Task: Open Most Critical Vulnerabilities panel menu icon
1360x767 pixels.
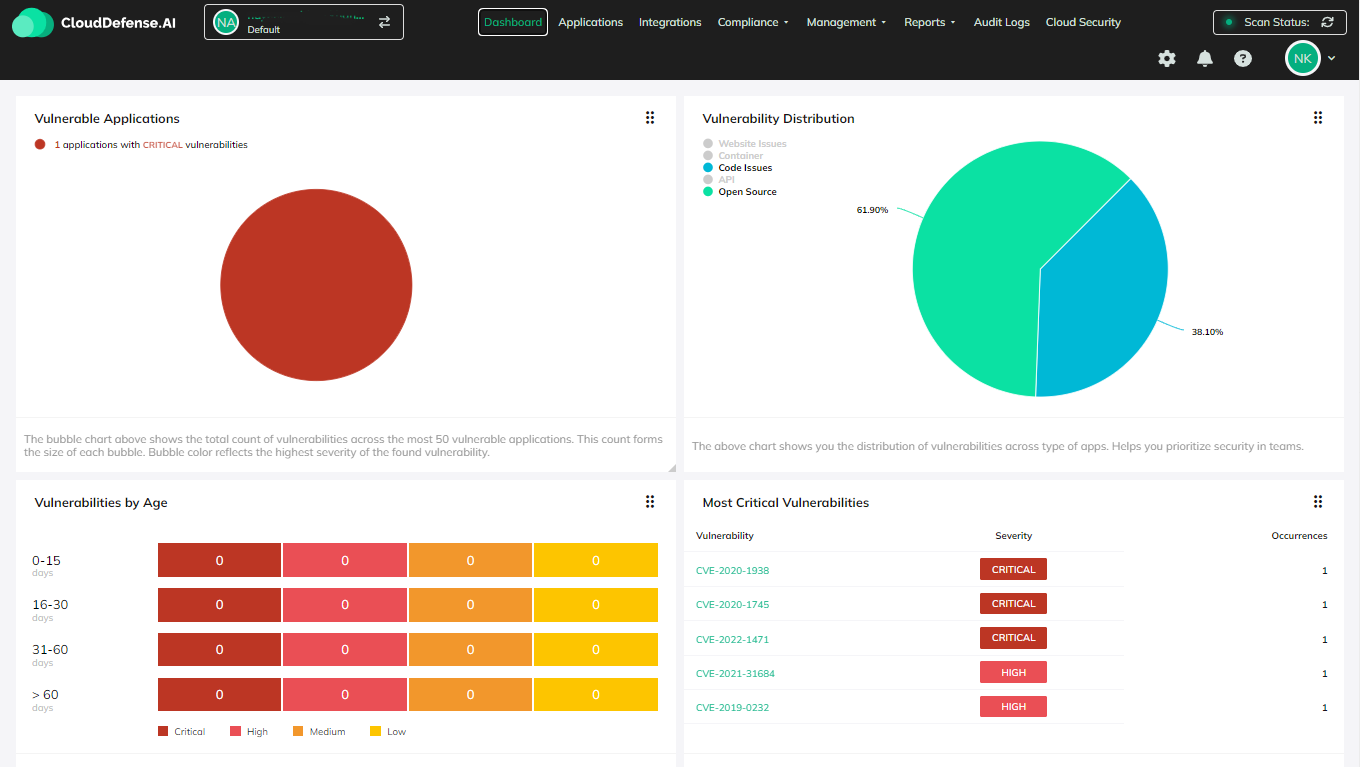Action: 1318,502
